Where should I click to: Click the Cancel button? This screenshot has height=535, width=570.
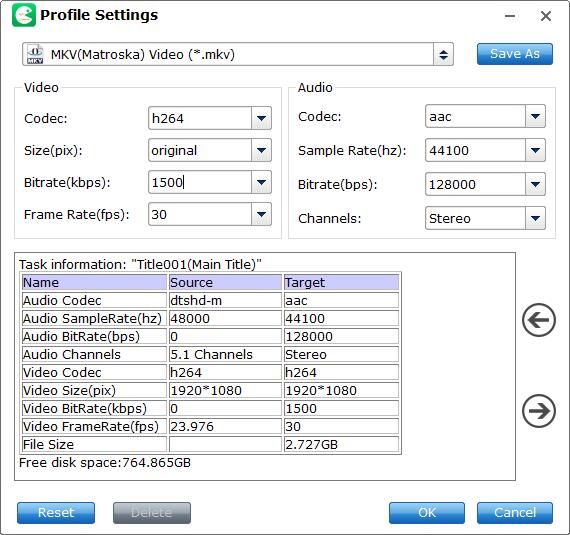515,513
